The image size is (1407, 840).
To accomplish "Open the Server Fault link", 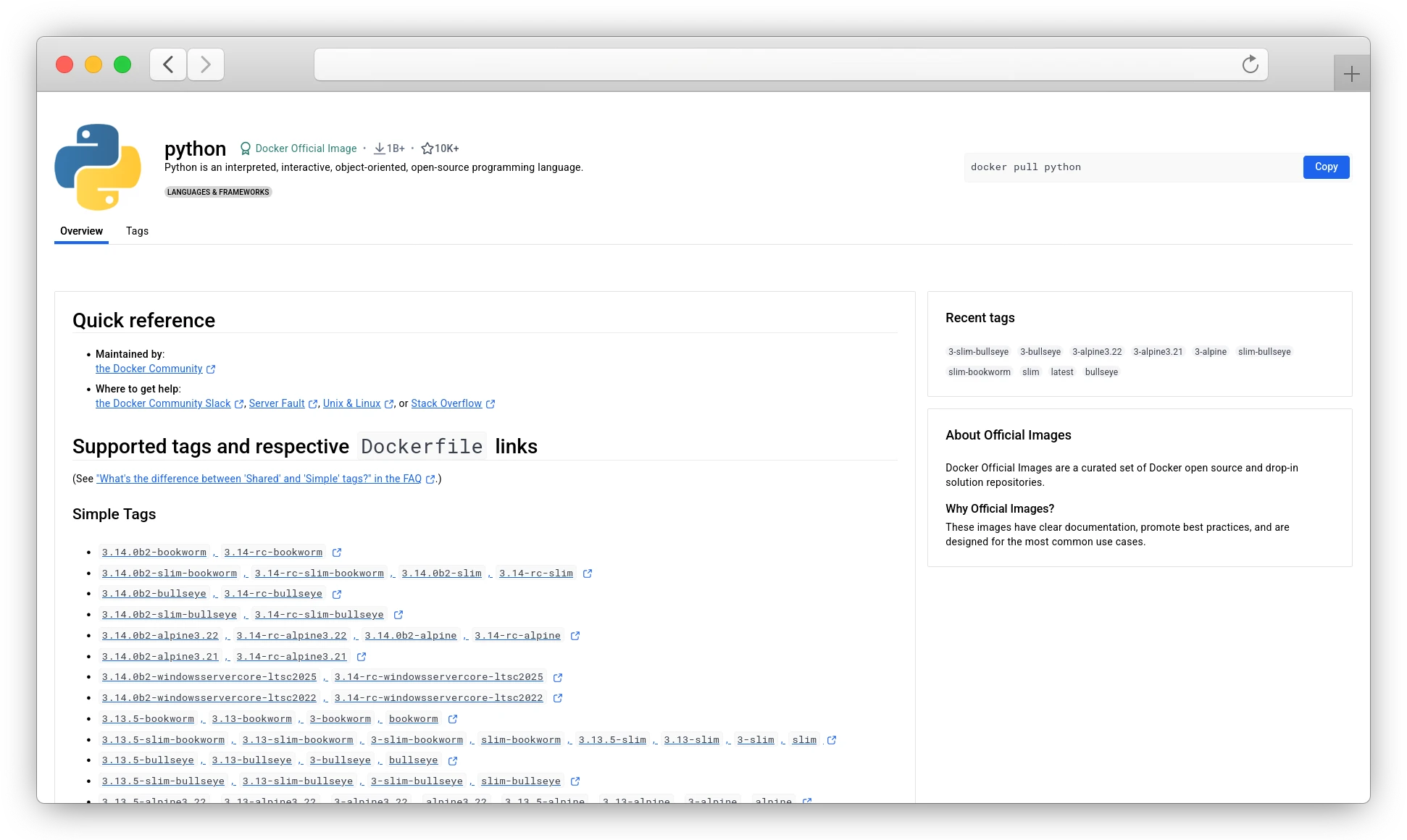I will [x=277, y=403].
